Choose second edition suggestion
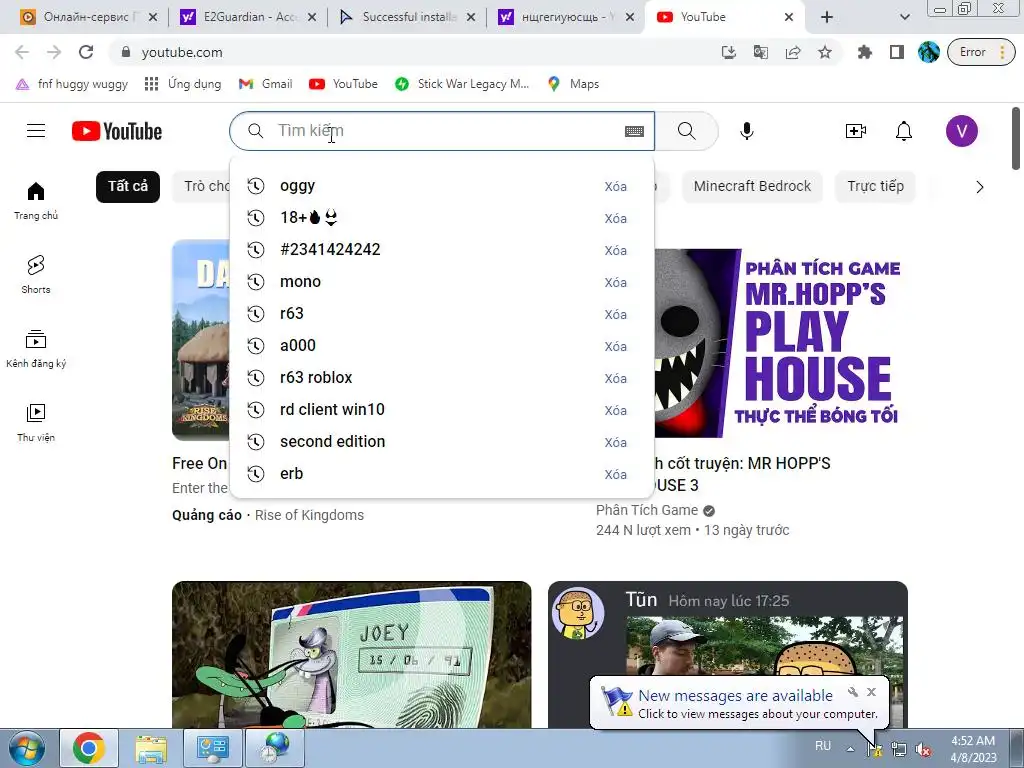 pyautogui.click(x=442, y=442)
